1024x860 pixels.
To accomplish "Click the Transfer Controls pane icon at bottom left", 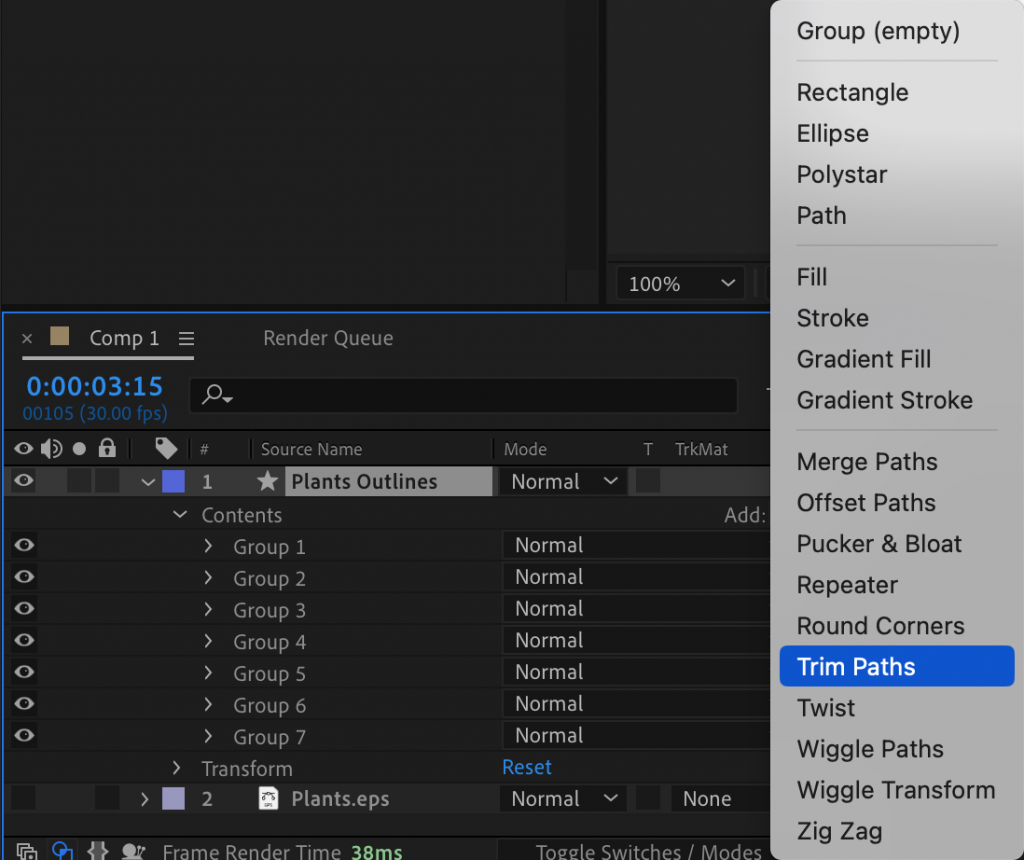I will [62, 849].
